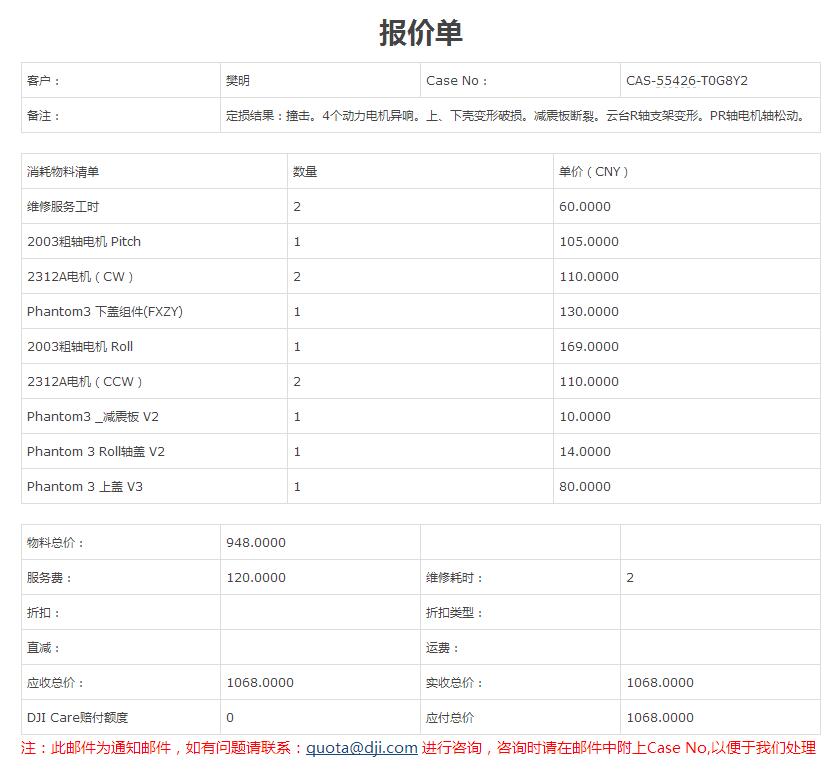The height and width of the screenshot is (769, 840).
Task: Select the 定损结果 remark text
Action: coord(515,115)
